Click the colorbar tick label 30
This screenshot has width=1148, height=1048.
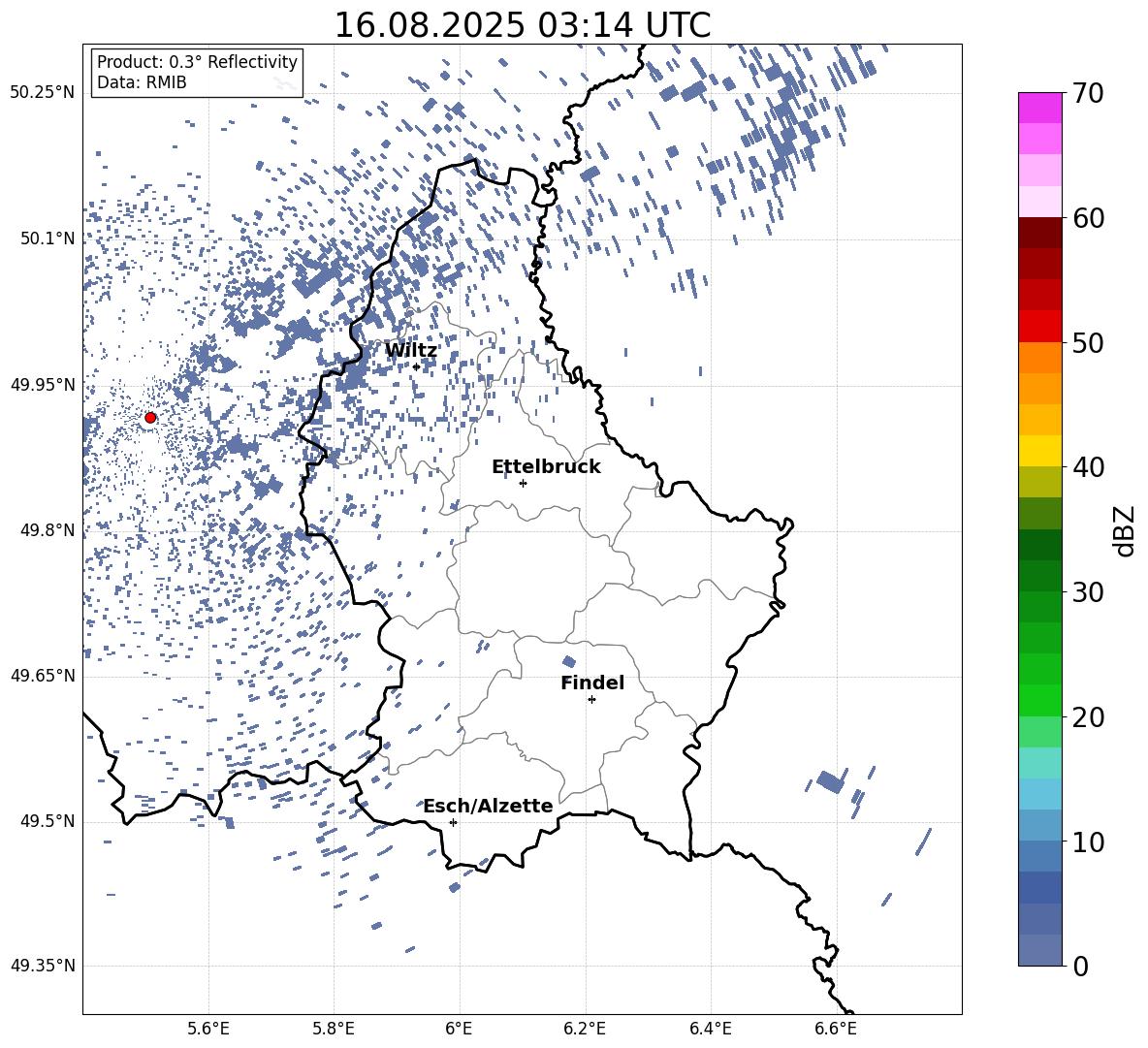point(1089,592)
